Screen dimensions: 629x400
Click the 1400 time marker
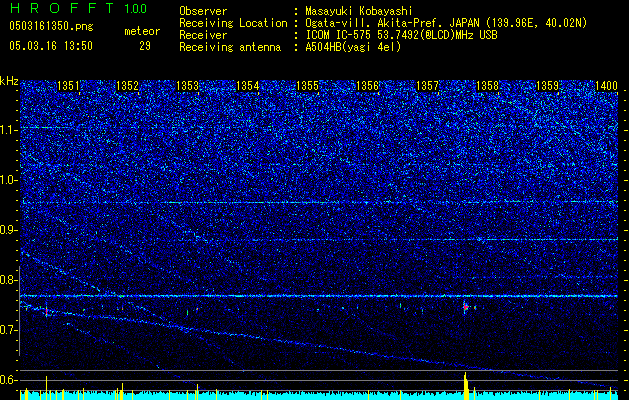[606, 86]
